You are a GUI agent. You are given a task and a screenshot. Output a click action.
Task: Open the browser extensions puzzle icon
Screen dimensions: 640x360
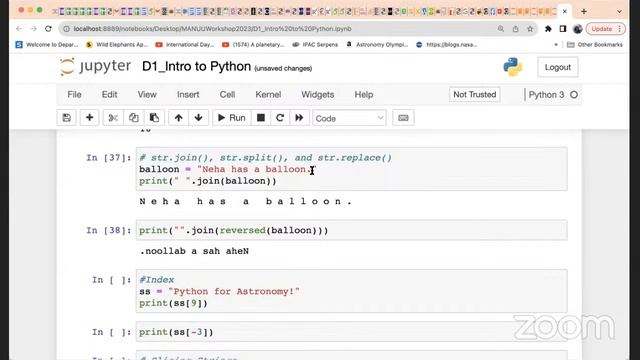click(548, 29)
